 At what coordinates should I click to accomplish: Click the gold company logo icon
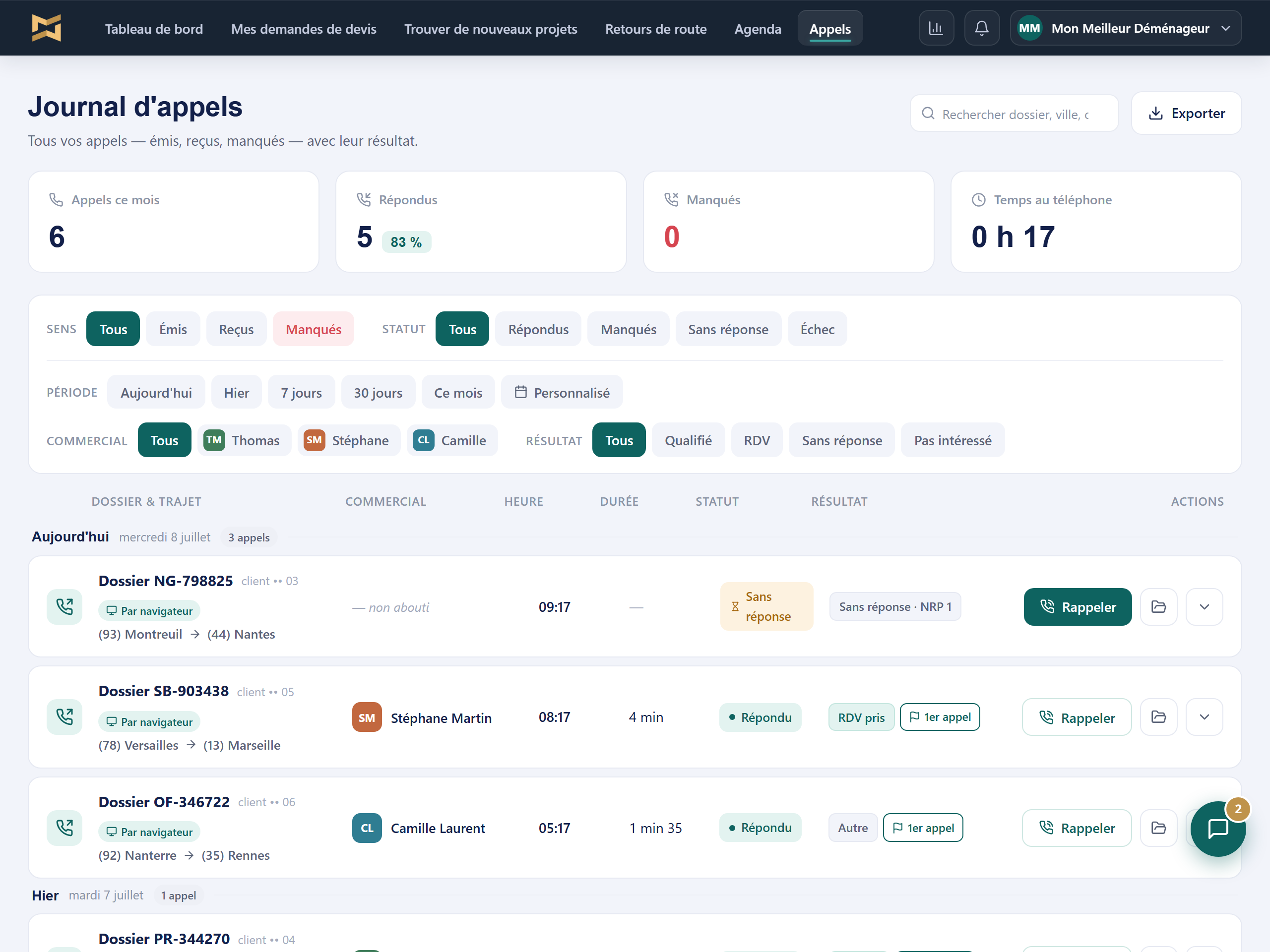tap(47, 28)
